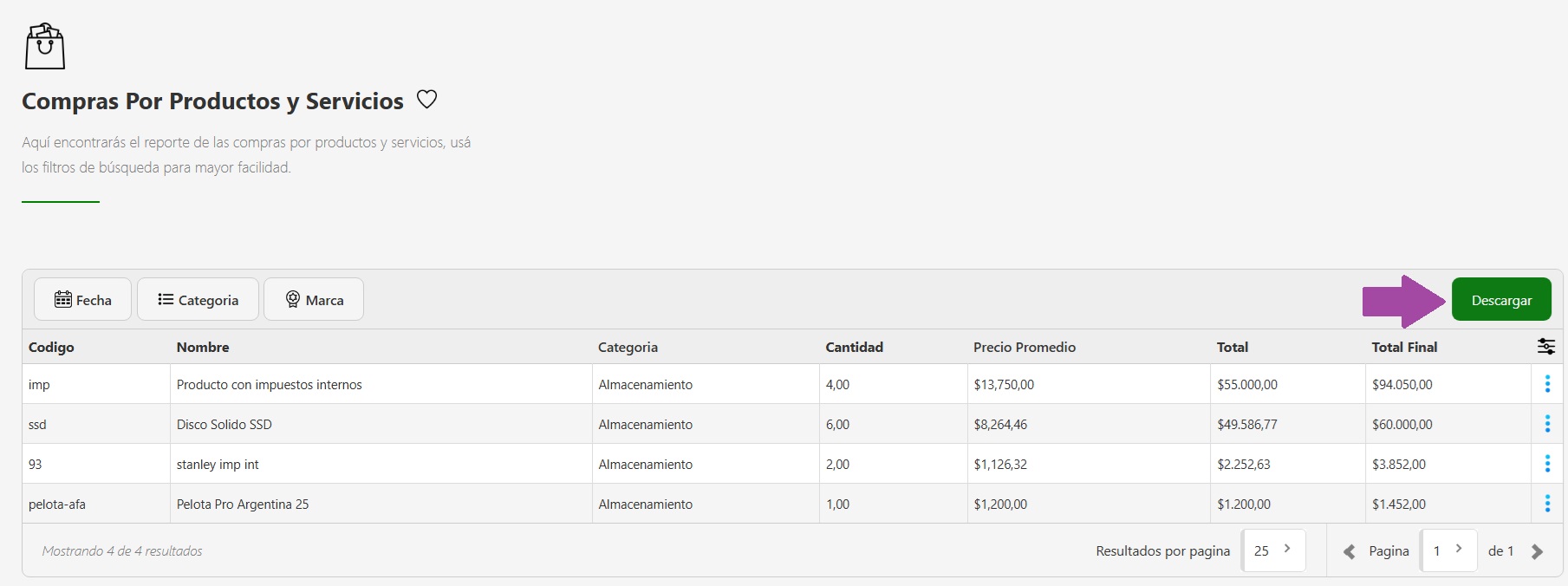Click the Nombre column header
The height and width of the screenshot is (586, 1568).
(x=203, y=347)
